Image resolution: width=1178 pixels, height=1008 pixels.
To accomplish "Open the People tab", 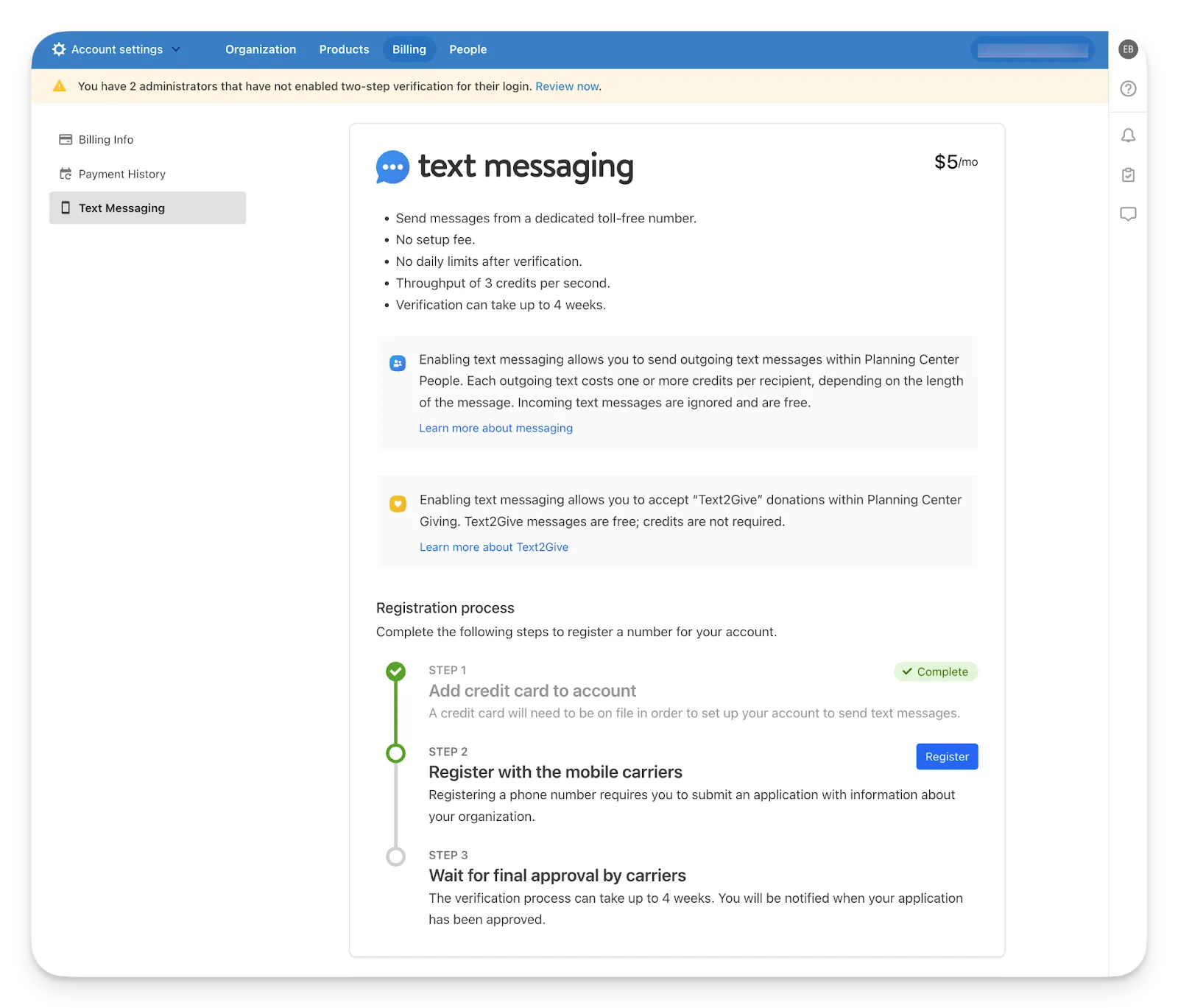I will [x=468, y=49].
